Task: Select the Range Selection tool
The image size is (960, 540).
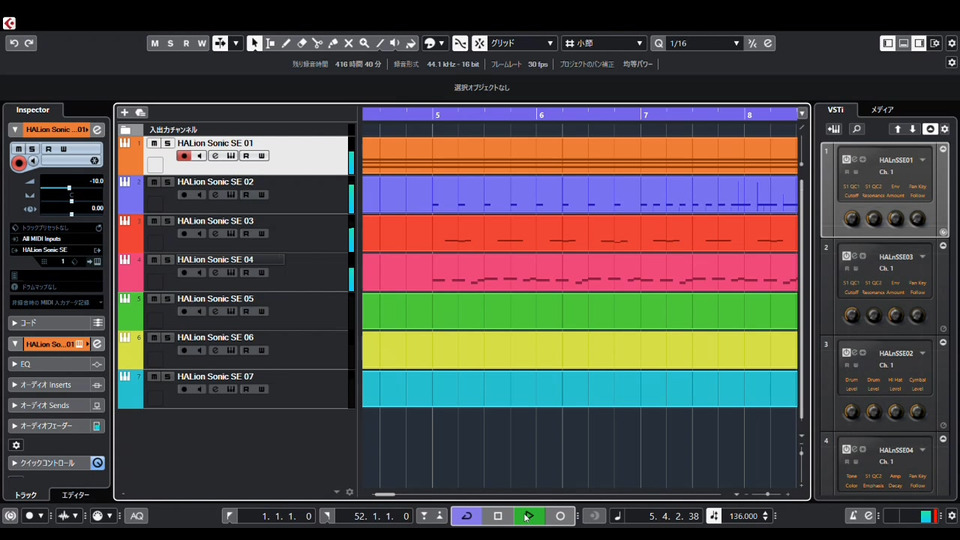Action: 270,43
